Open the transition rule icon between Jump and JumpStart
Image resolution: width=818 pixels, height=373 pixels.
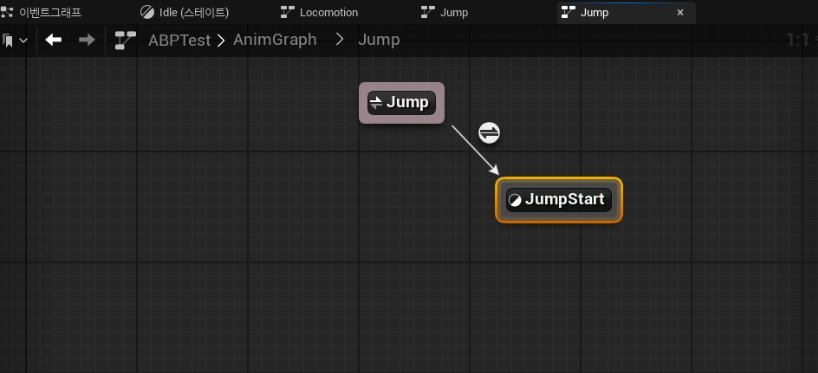tap(489, 133)
